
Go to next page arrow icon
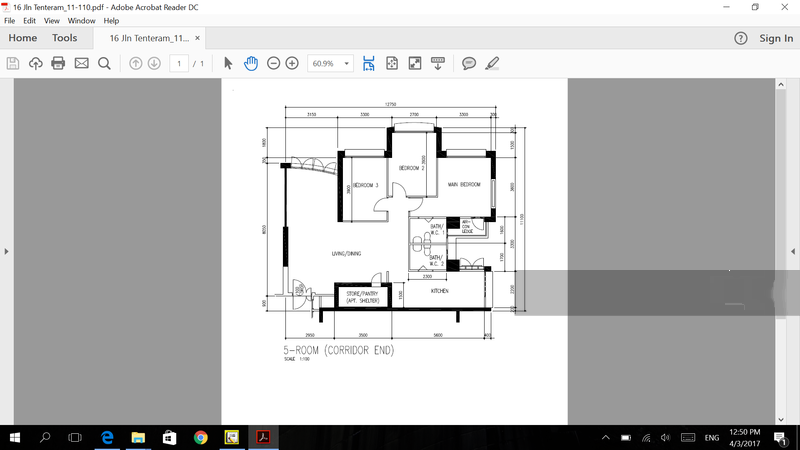click(x=154, y=63)
